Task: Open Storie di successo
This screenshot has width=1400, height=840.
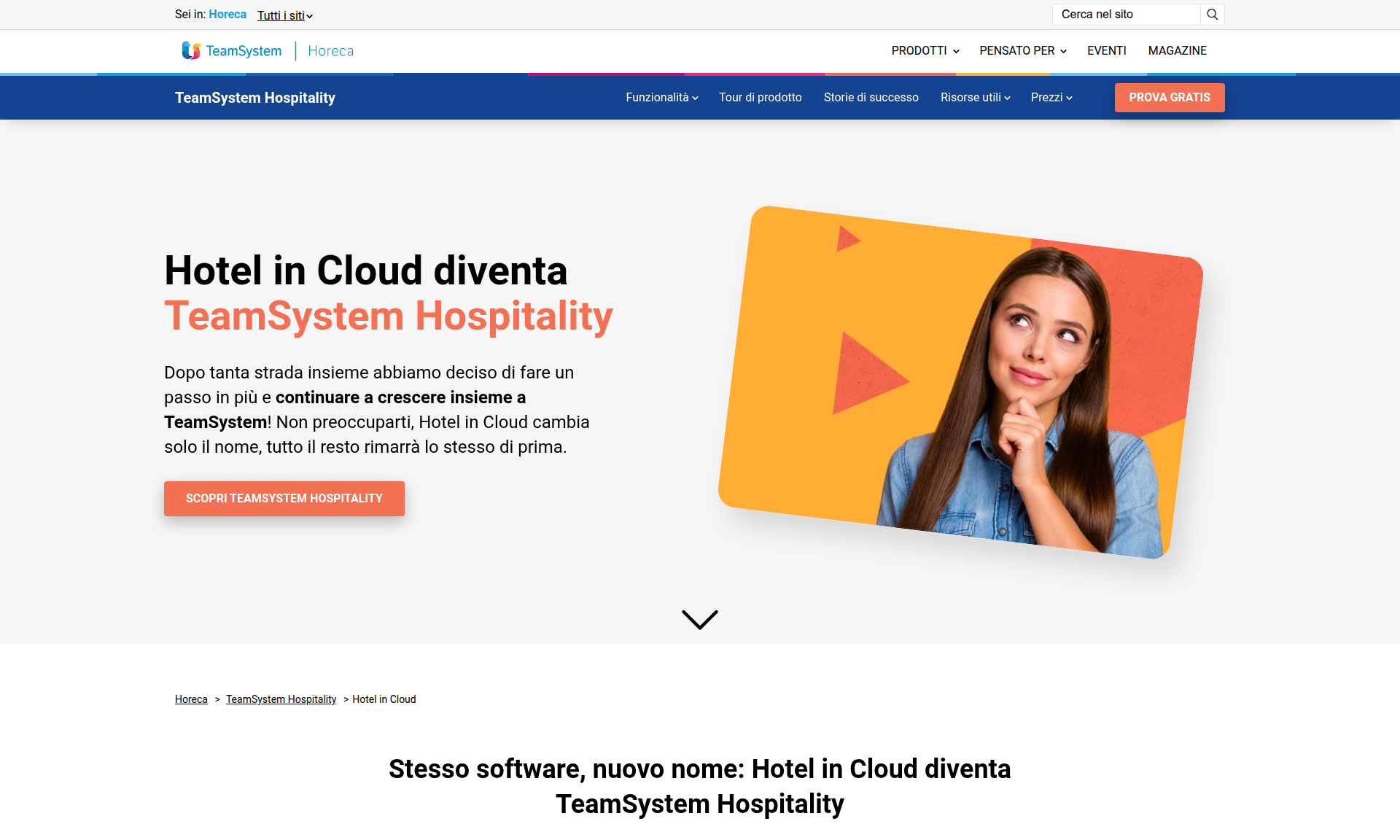Action: pyautogui.click(x=871, y=97)
